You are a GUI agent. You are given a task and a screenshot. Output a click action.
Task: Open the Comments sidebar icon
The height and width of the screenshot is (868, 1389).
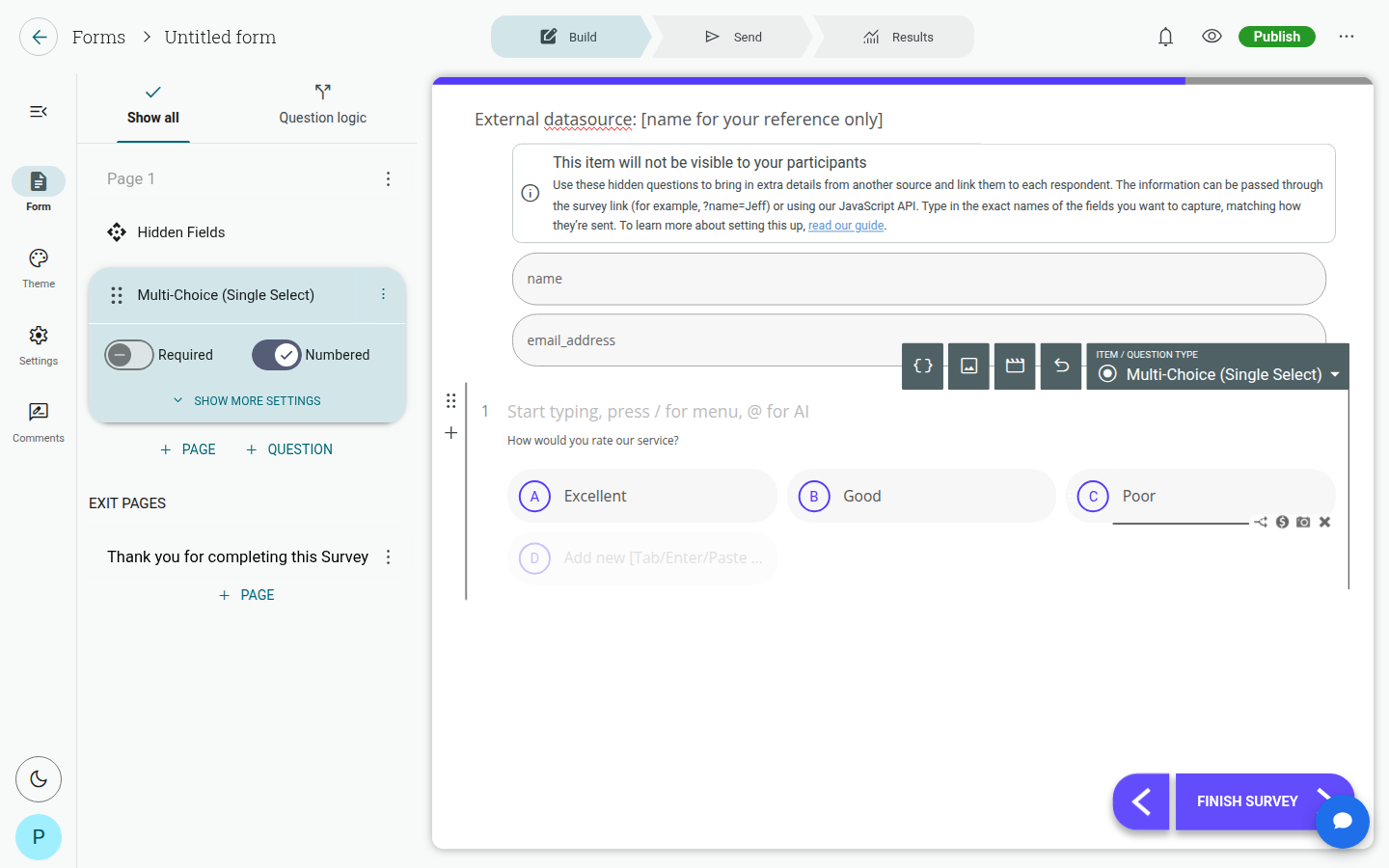[x=39, y=413]
